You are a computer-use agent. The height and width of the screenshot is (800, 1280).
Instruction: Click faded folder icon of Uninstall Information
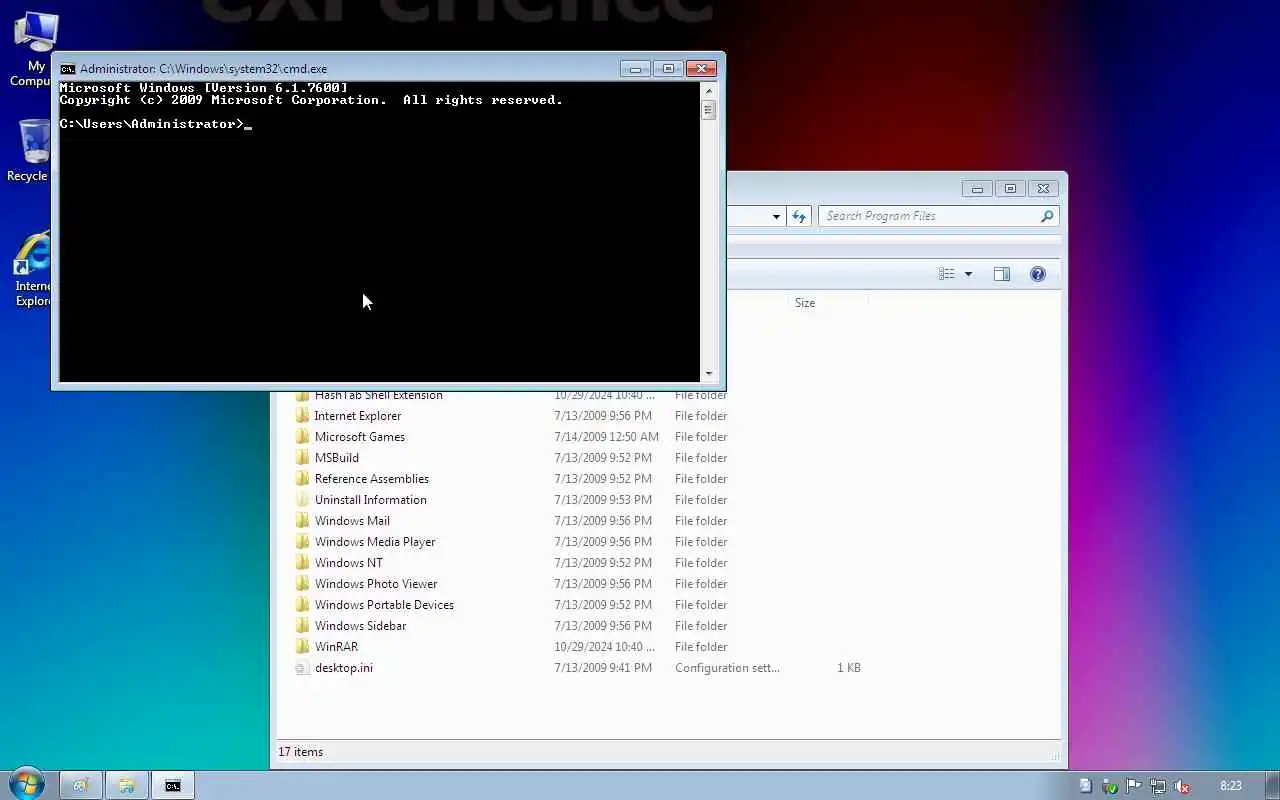pyautogui.click(x=302, y=500)
